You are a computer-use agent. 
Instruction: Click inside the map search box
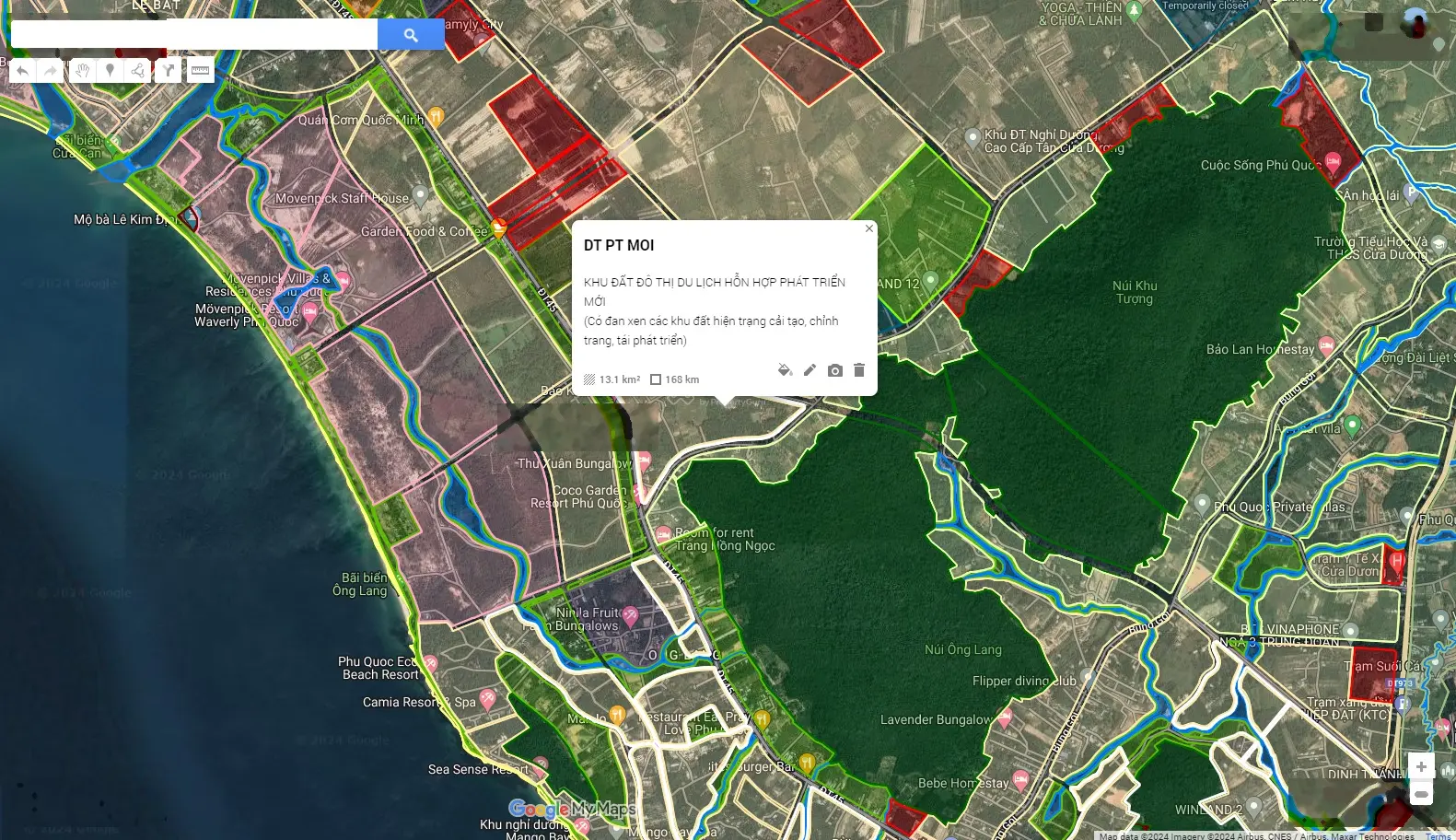194,35
